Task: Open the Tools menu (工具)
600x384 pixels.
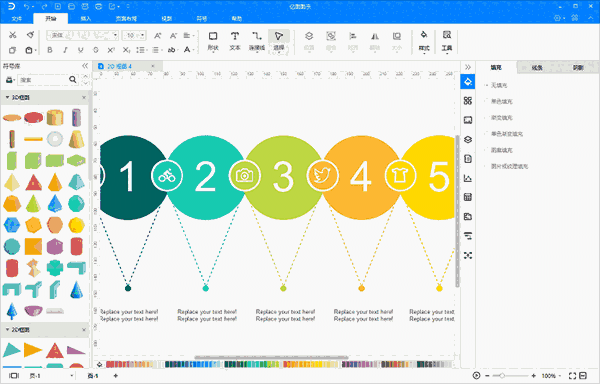Action: [447, 41]
